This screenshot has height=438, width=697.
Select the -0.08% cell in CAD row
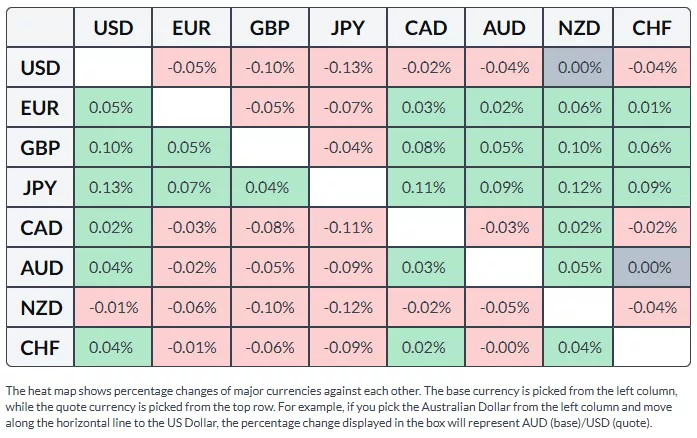pyautogui.click(x=270, y=228)
